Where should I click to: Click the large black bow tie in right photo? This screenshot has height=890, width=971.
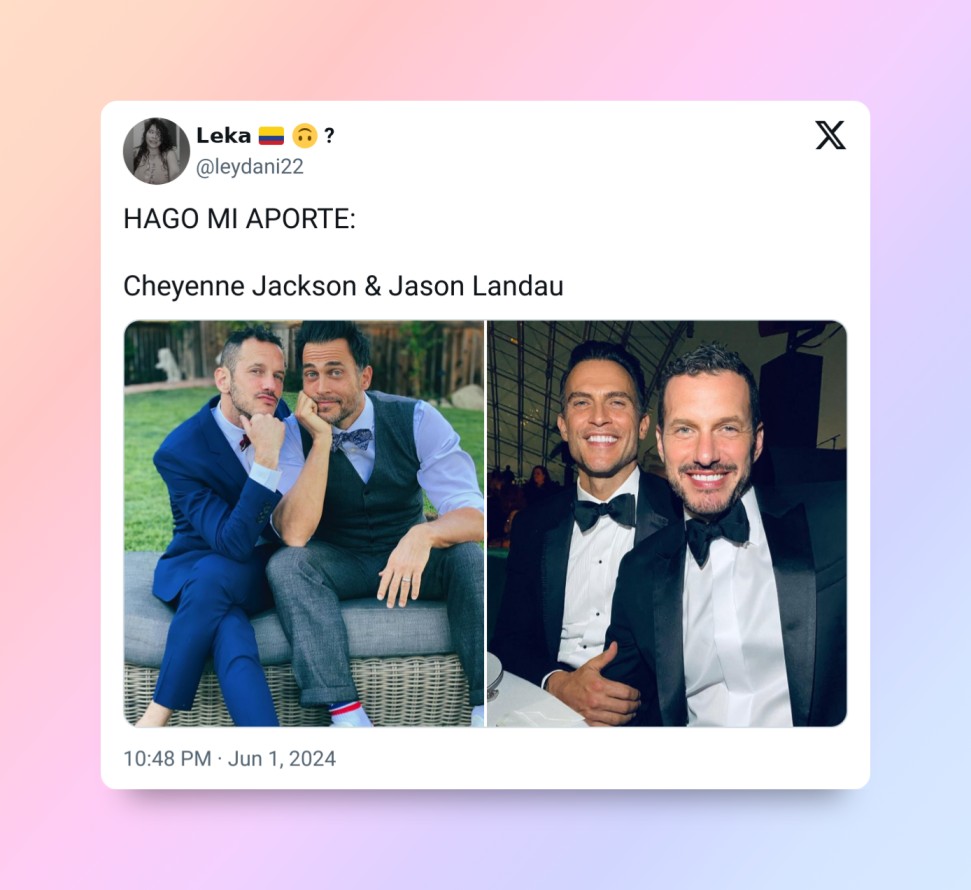click(716, 533)
